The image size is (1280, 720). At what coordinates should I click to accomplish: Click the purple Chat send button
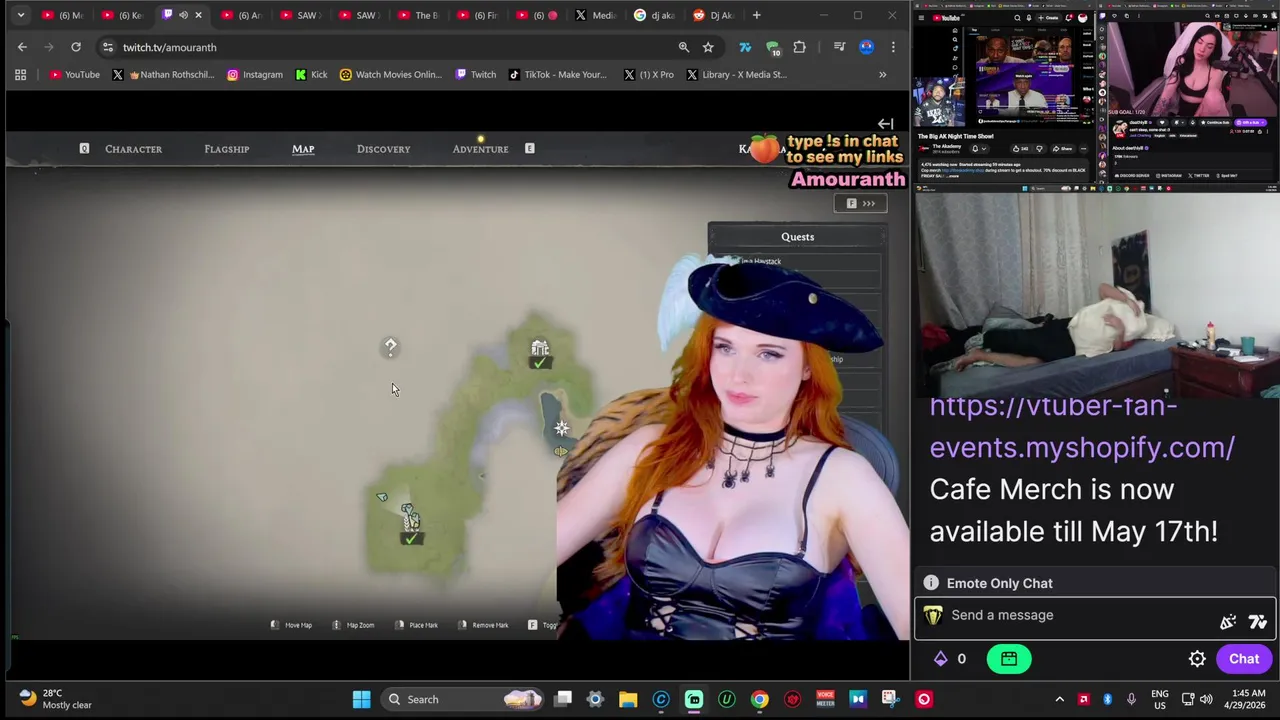(1244, 659)
